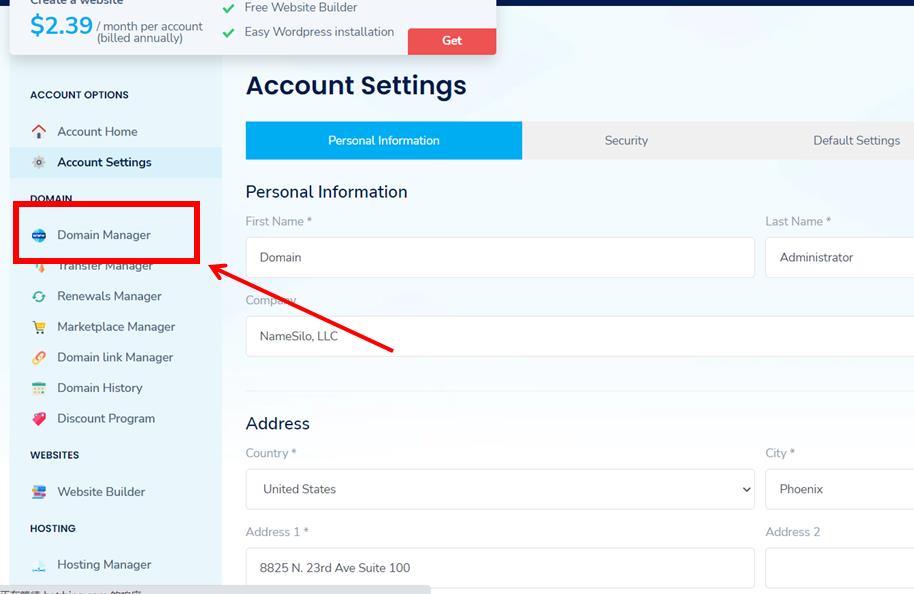Click the First Name input field
Viewport: 914px width, 594px height.
point(500,257)
